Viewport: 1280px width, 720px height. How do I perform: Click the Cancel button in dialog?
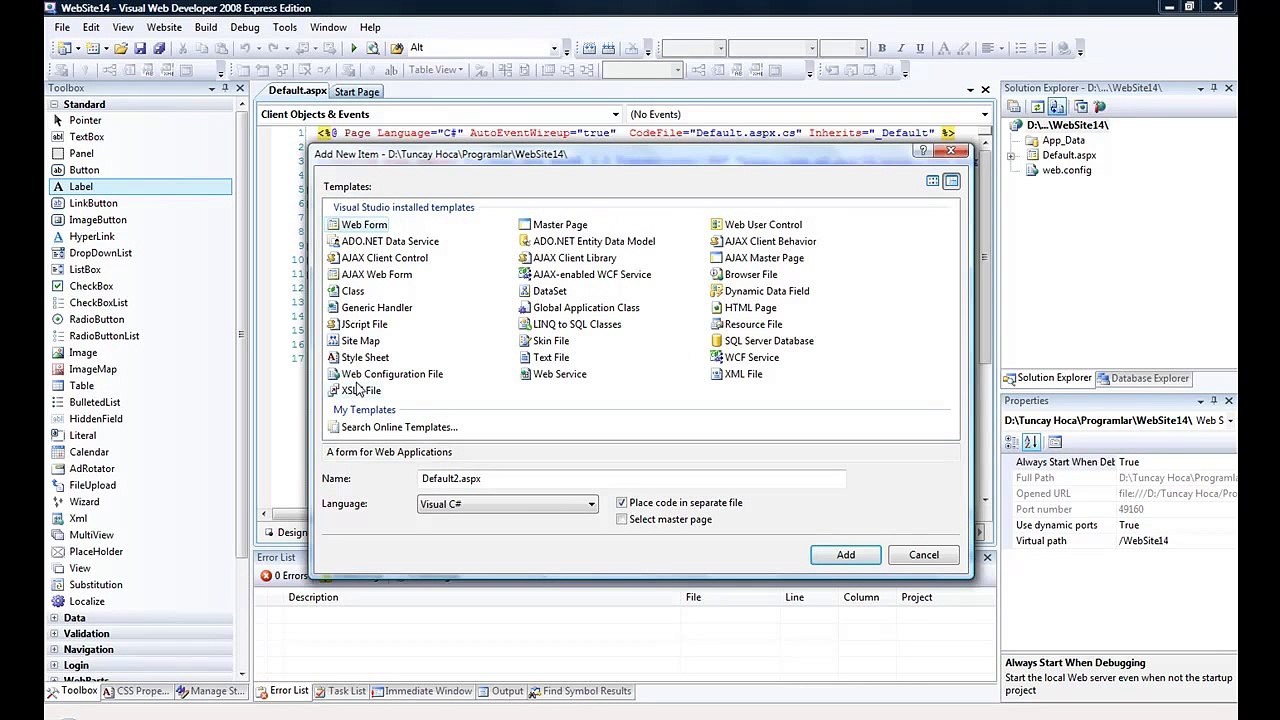(x=924, y=555)
